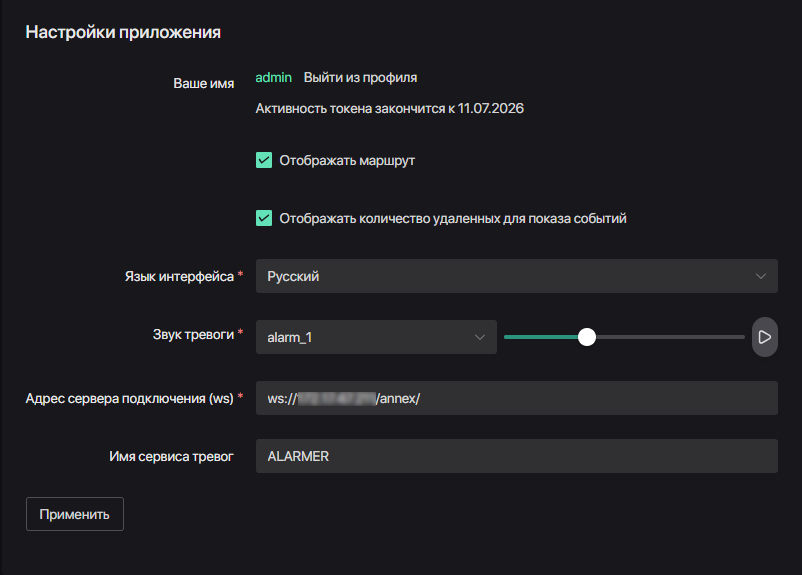Click the gray unfilled part of volume slider
This screenshot has width=802, height=575.
pyautogui.click(x=670, y=337)
